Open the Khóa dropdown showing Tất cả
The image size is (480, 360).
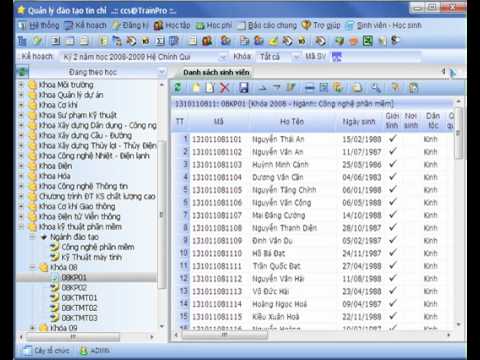[296, 57]
